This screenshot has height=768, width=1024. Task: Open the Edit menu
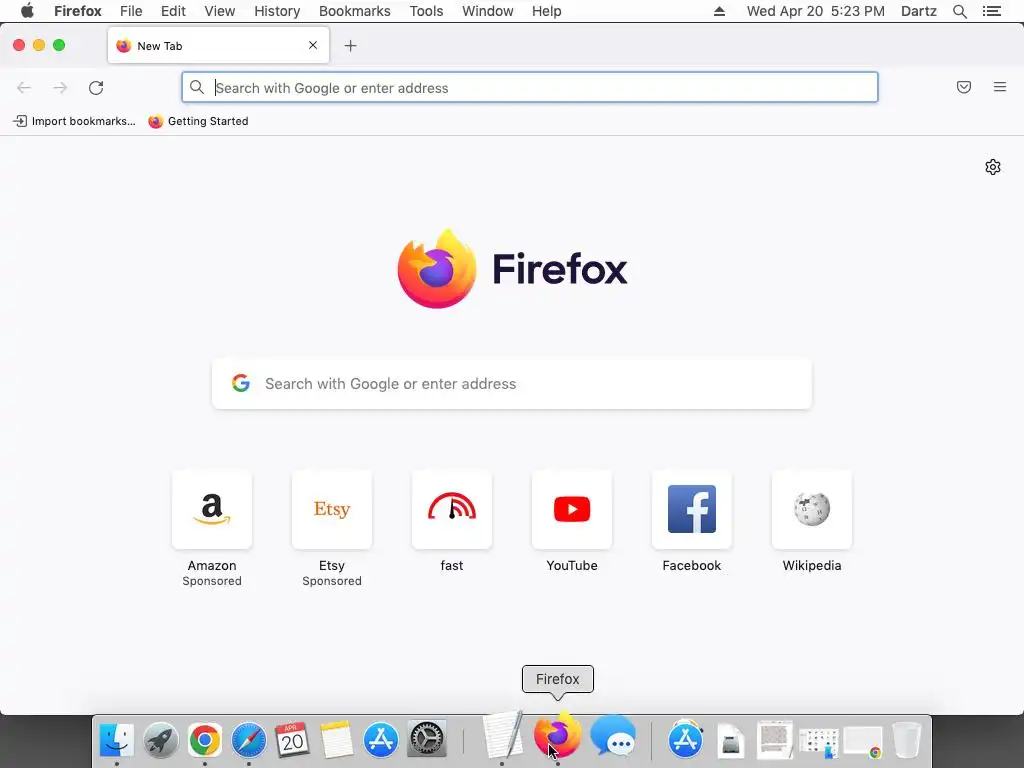tap(173, 11)
